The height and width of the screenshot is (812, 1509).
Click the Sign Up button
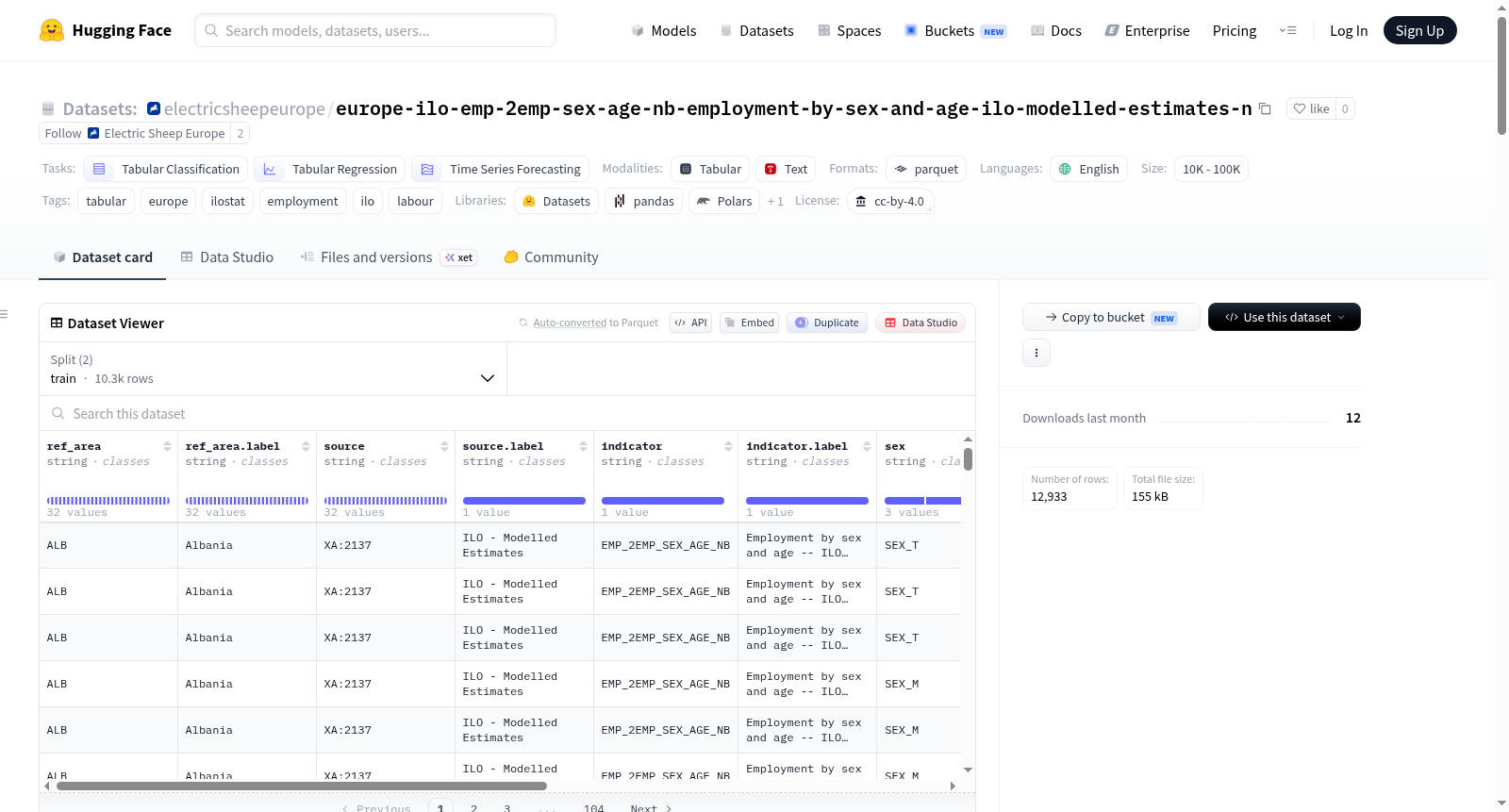pos(1419,30)
